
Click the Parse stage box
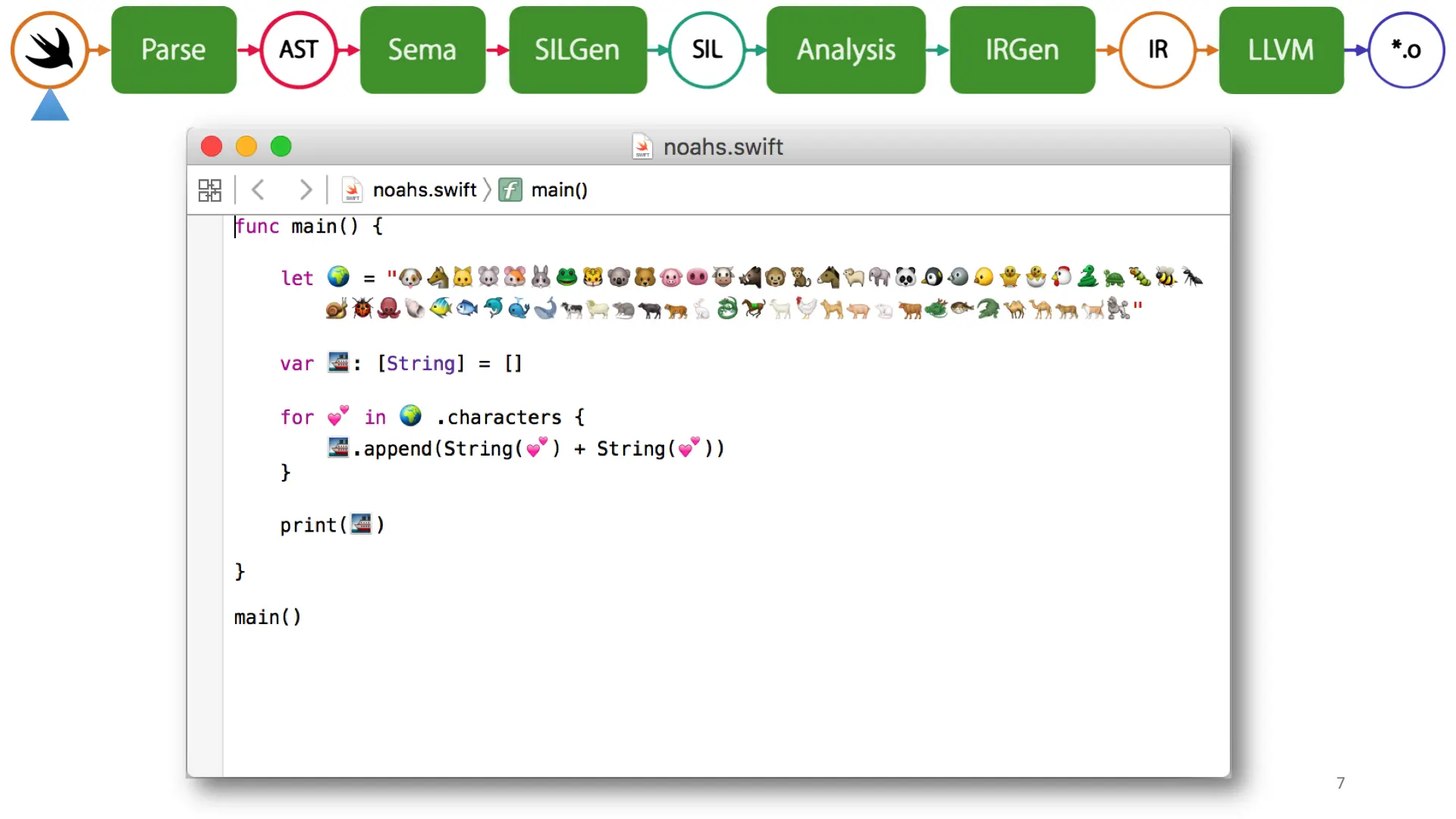(x=174, y=50)
